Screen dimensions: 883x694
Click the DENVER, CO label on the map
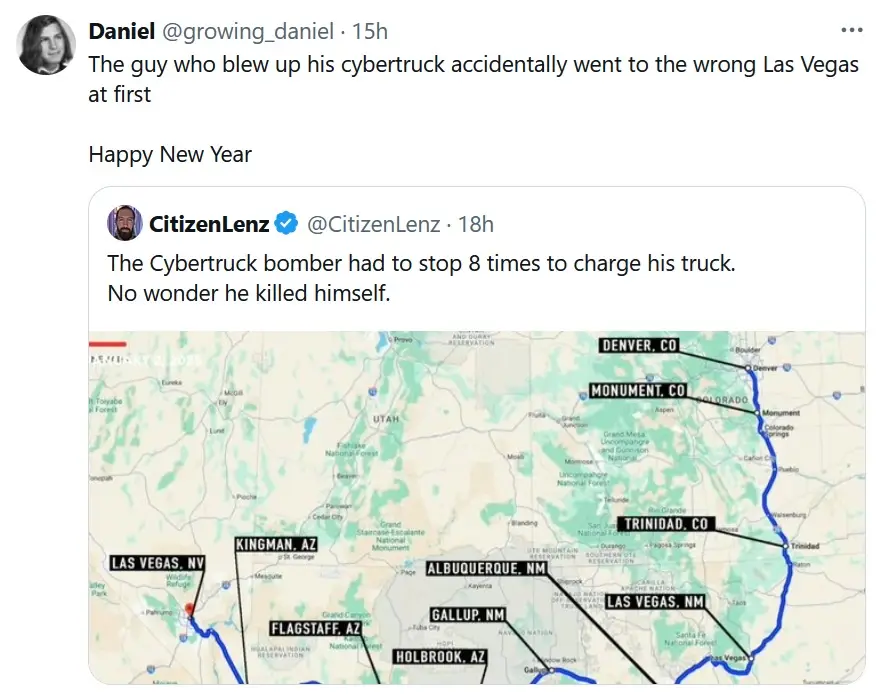pyautogui.click(x=639, y=345)
